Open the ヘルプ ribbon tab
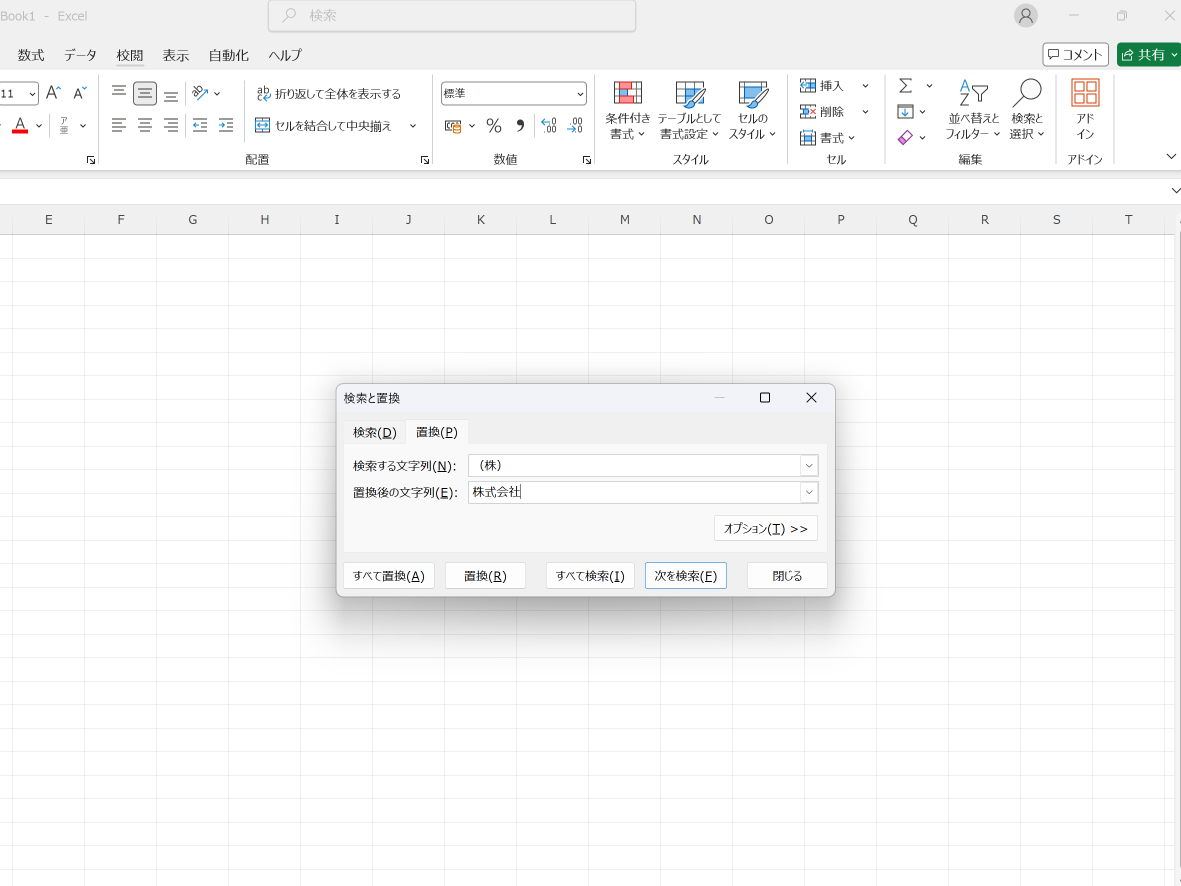 tap(285, 55)
